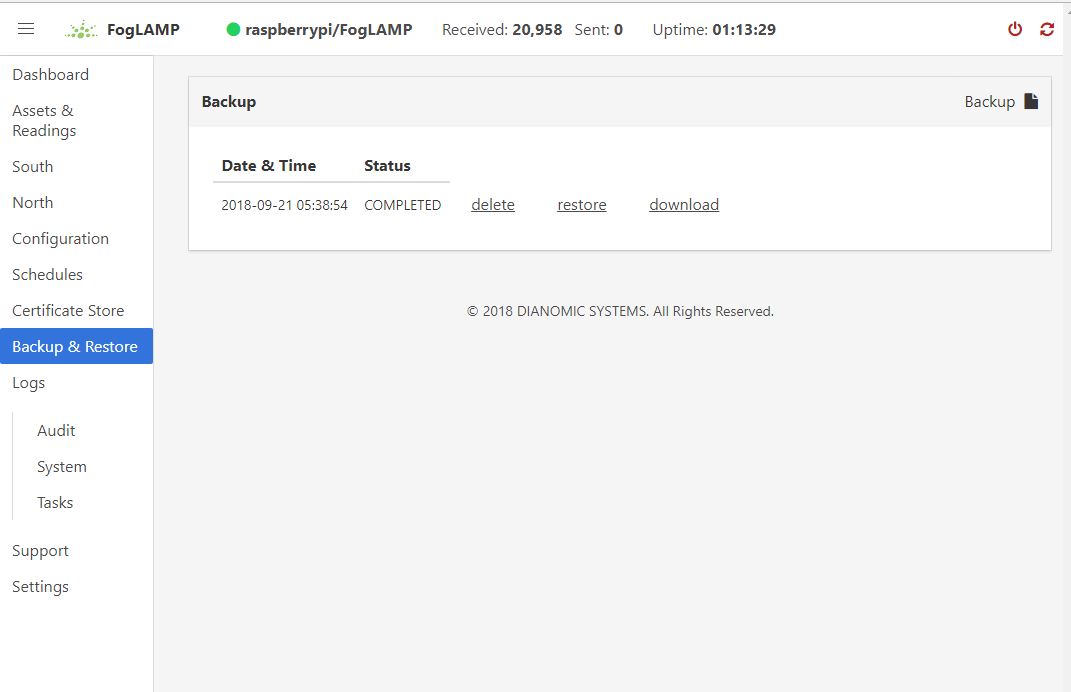Expand the Logs section

coord(28,383)
